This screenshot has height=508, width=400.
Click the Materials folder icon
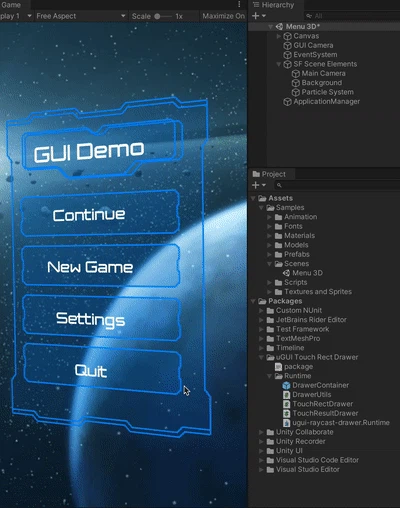278,236
